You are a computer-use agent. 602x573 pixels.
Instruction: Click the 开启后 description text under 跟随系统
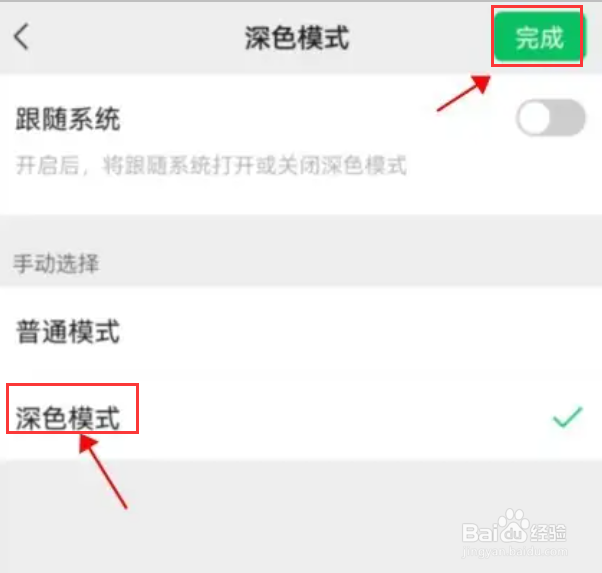pos(211,166)
